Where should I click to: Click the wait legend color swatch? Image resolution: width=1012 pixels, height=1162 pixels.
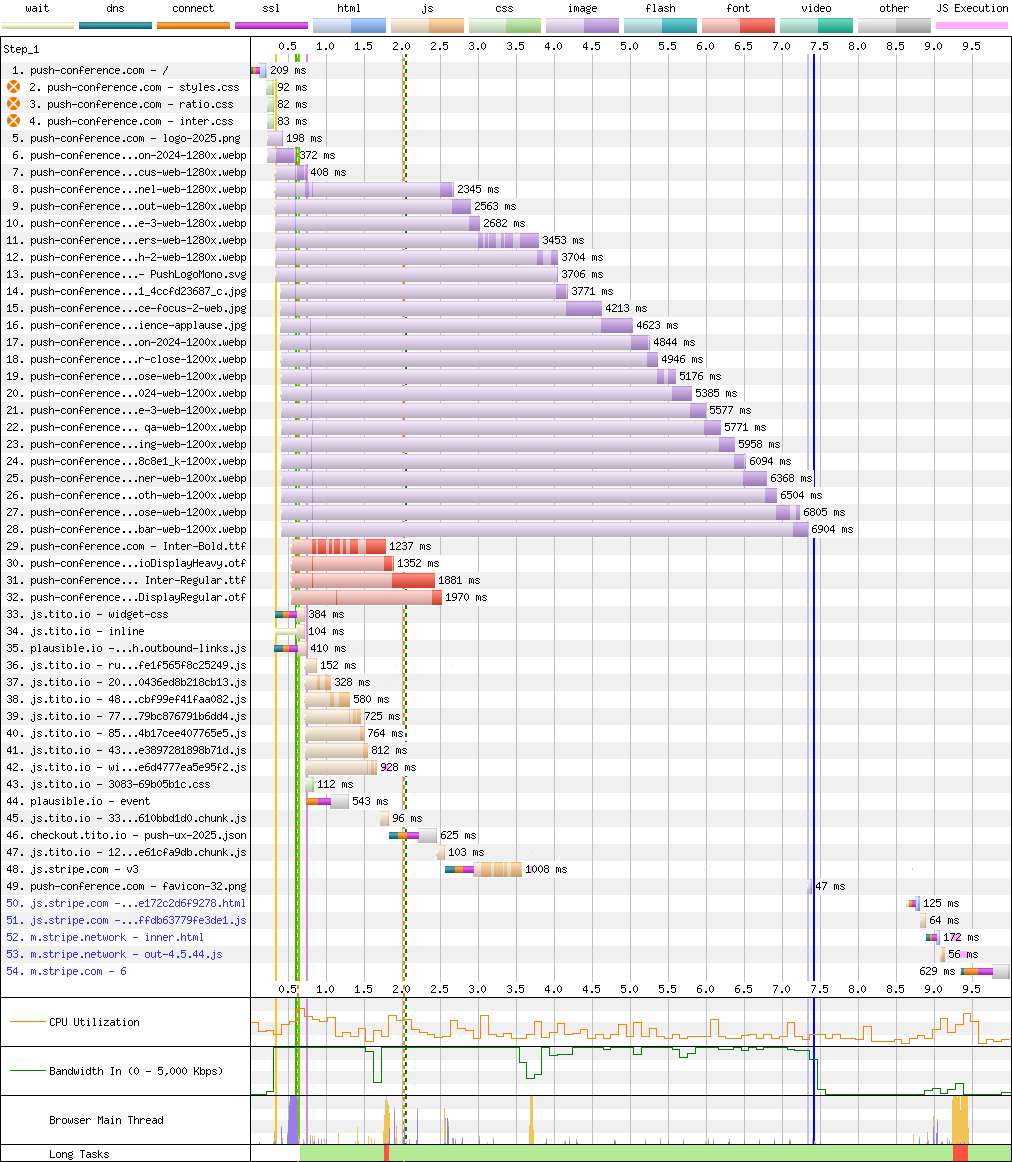[38, 26]
